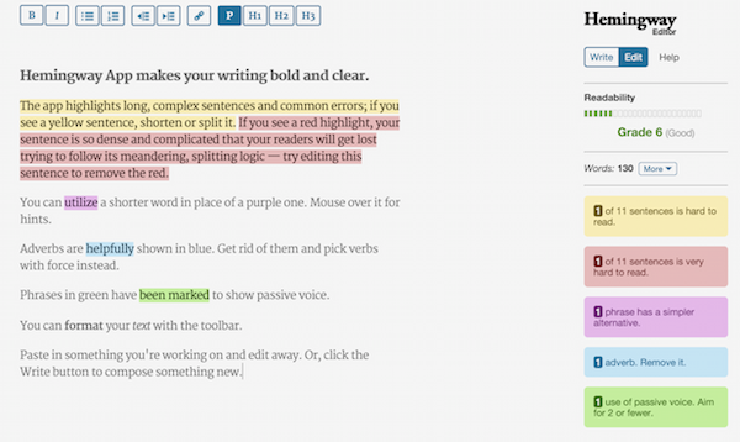Select the red 'very hard to read' card

coord(656,267)
